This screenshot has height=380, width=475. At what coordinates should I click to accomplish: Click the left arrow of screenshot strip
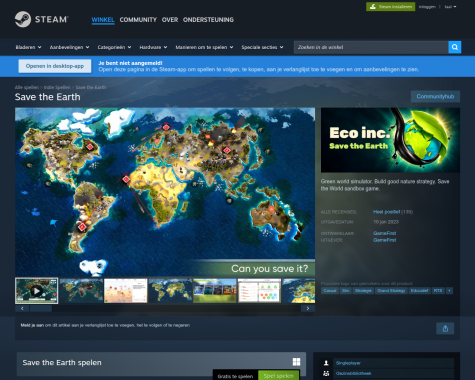[22, 309]
